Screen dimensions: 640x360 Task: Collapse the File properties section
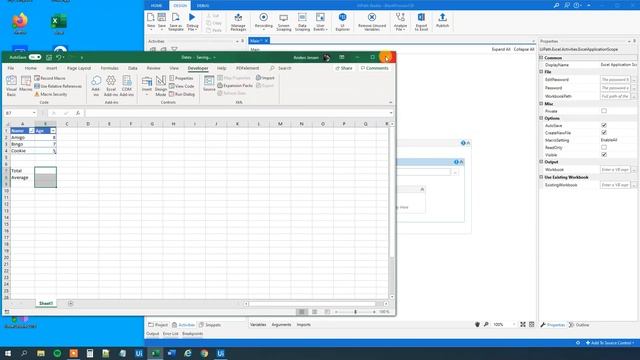click(x=541, y=71)
